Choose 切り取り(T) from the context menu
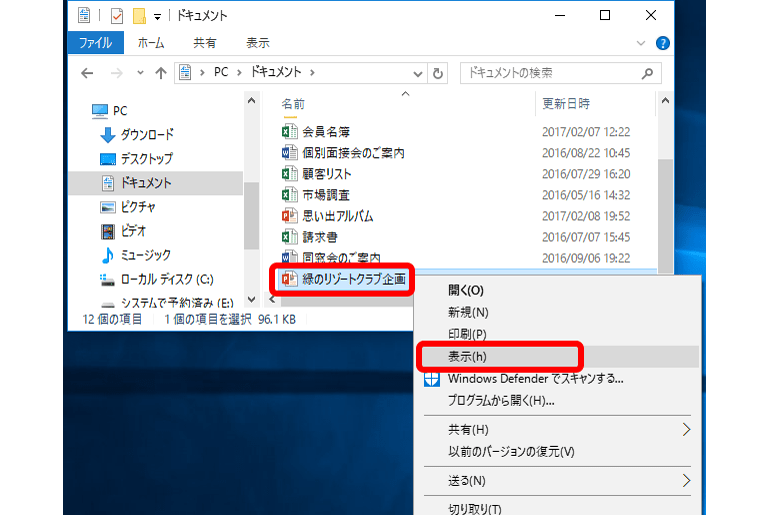The image size is (772, 515). pos(475,509)
